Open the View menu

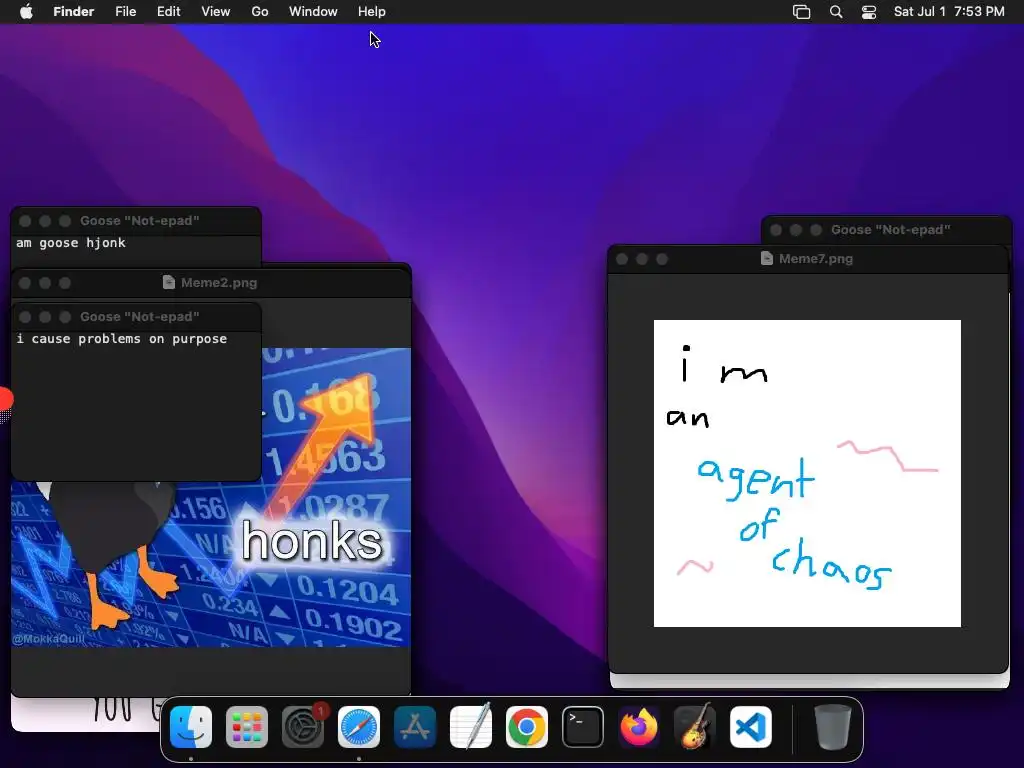(x=216, y=12)
